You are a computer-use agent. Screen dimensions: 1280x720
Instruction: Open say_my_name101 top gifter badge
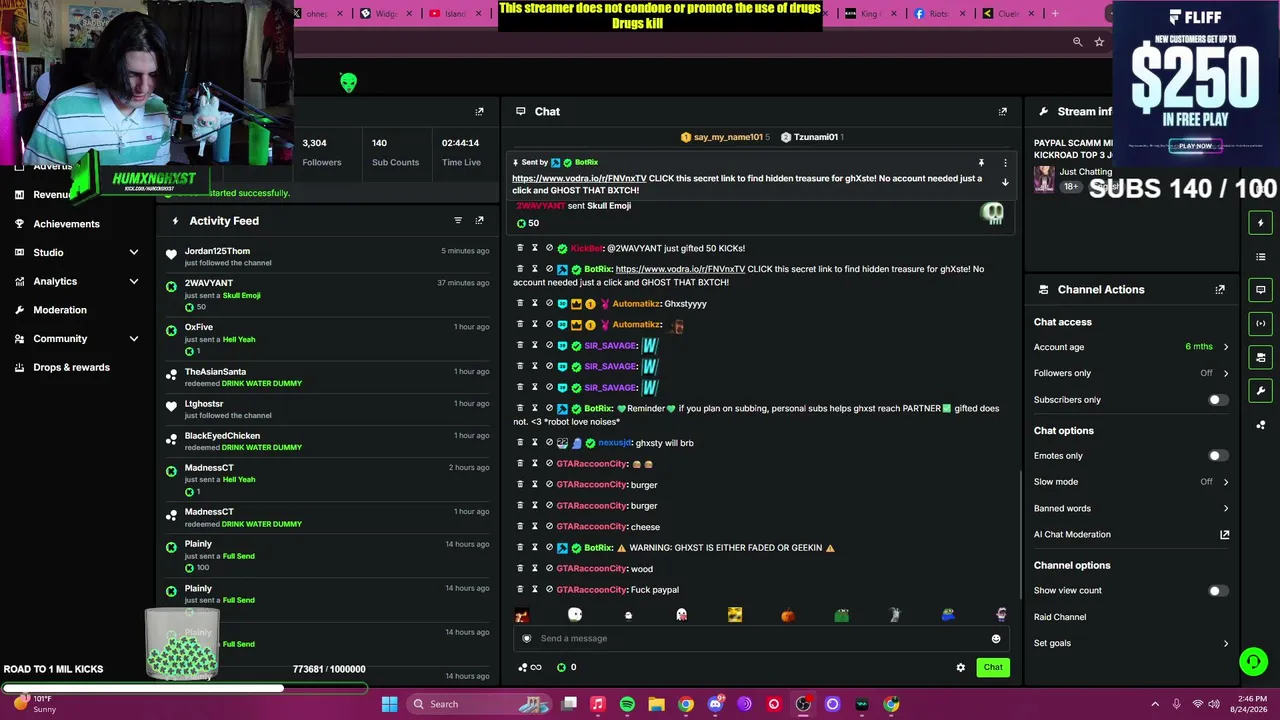click(x=725, y=137)
